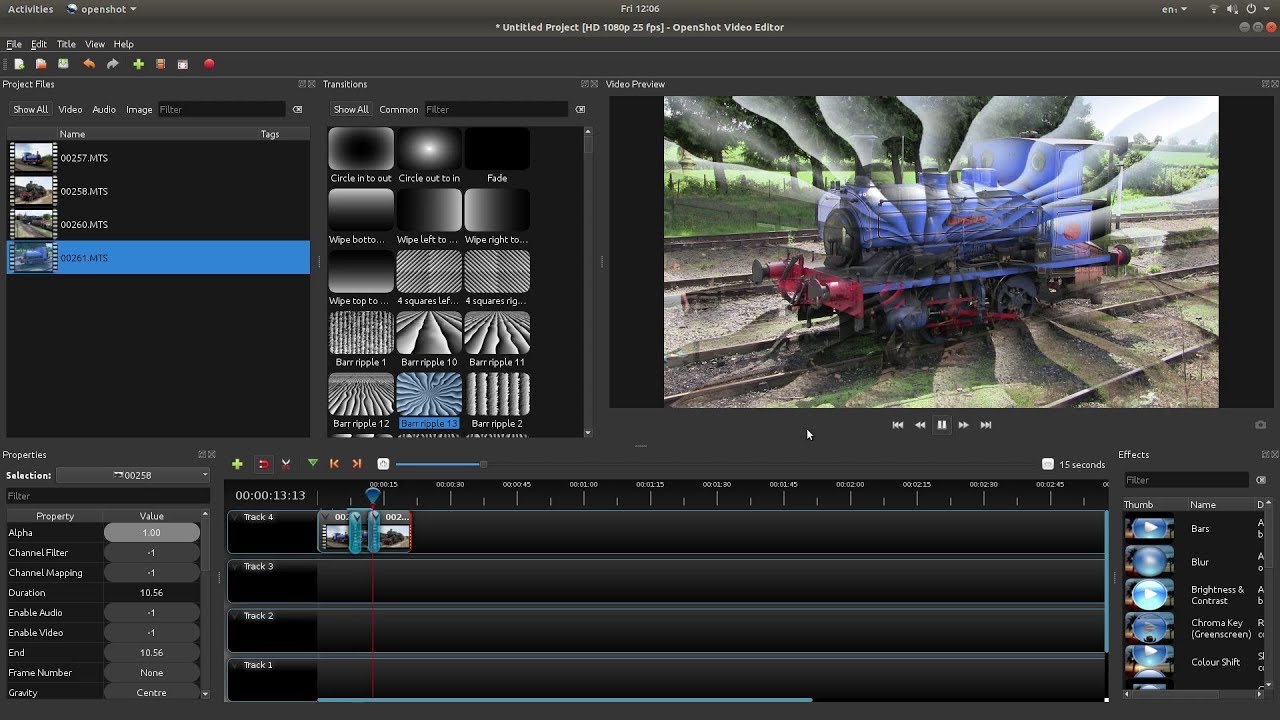Open the Selection dropdown showing 00258

pos(133,475)
